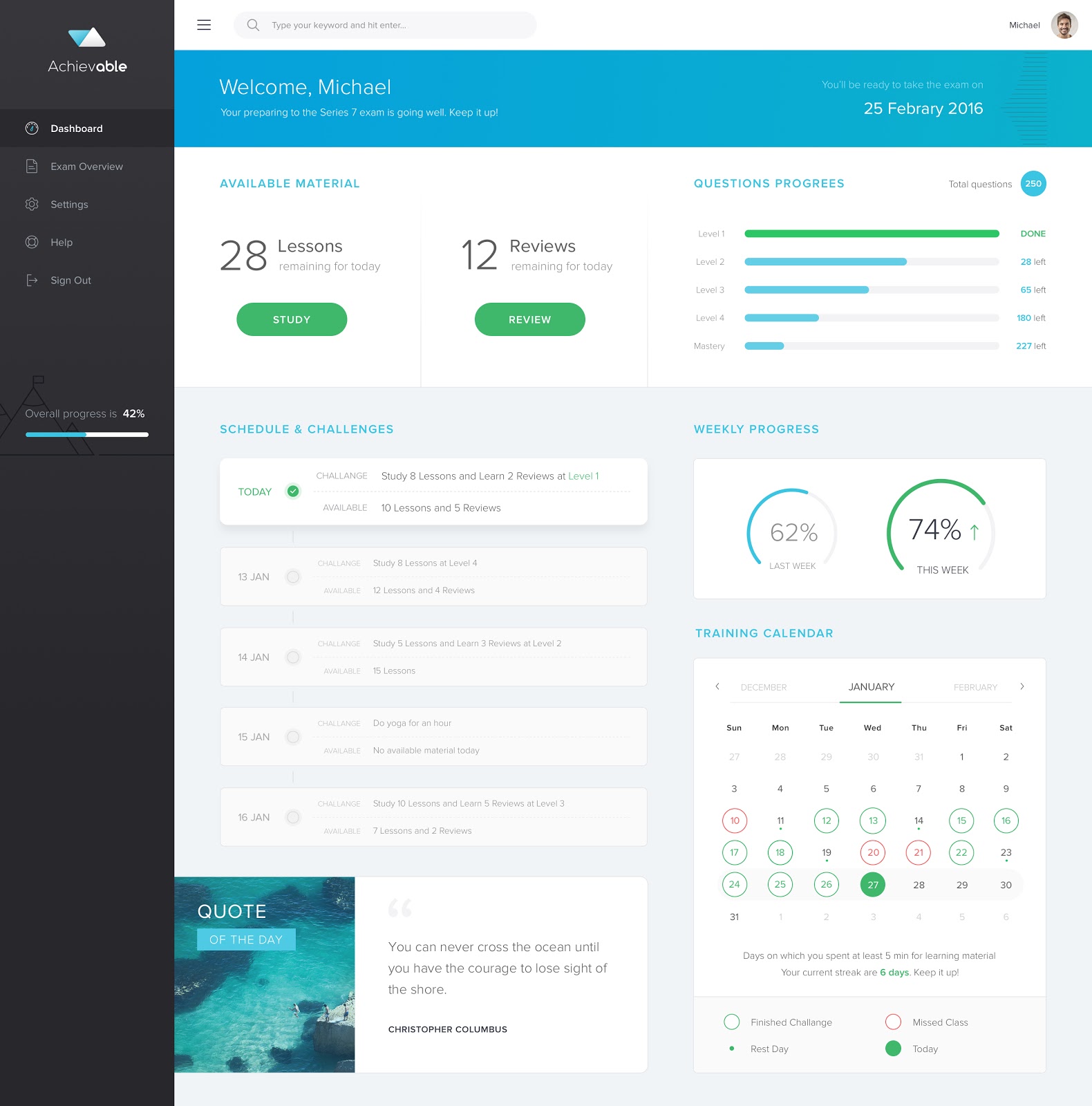1092x1106 pixels.
Task: Check the 16 JAN challenge circle
Action: coord(293,817)
